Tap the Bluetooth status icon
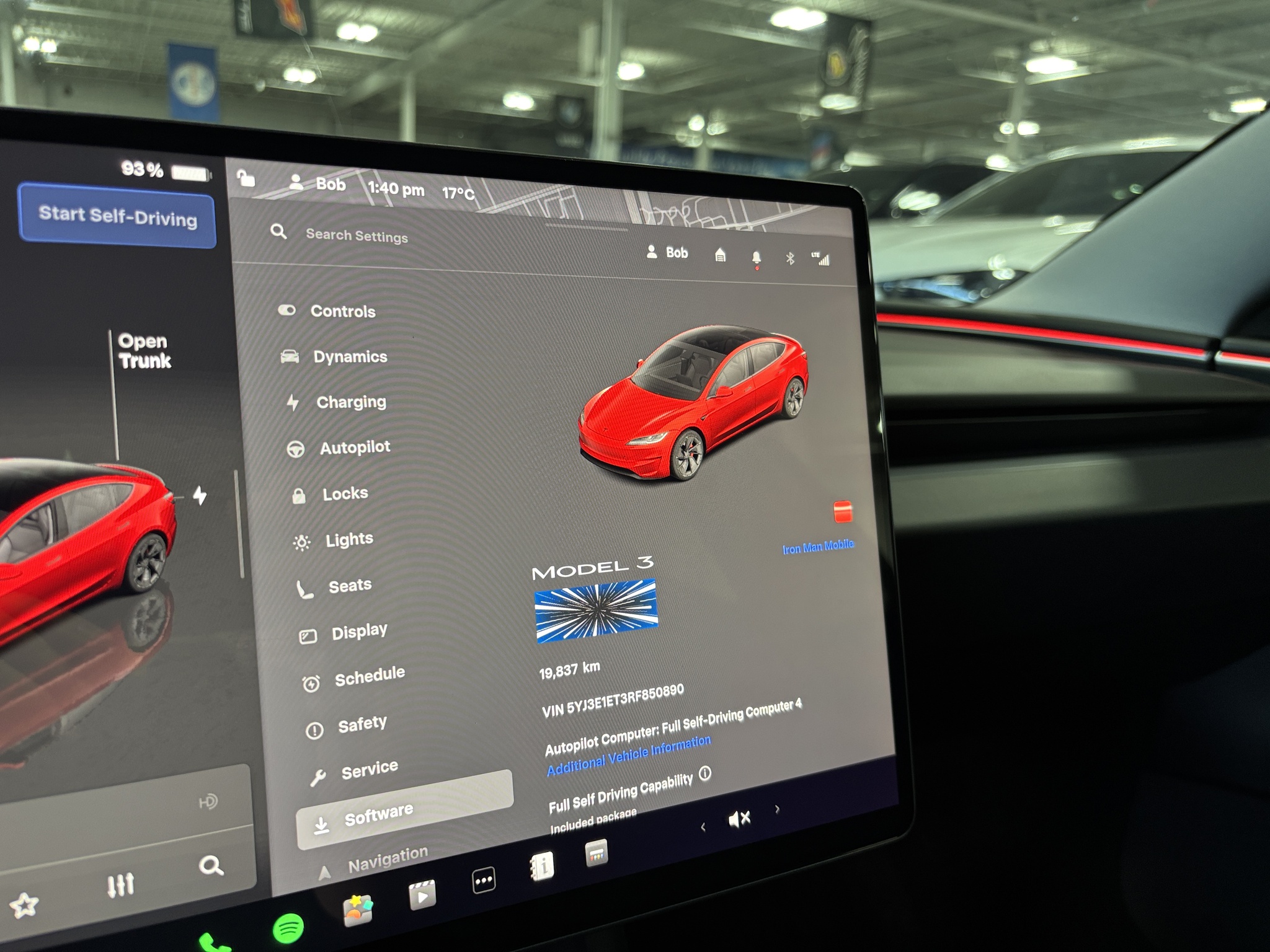The height and width of the screenshot is (952, 1270). pyautogui.click(x=790, y=258)
